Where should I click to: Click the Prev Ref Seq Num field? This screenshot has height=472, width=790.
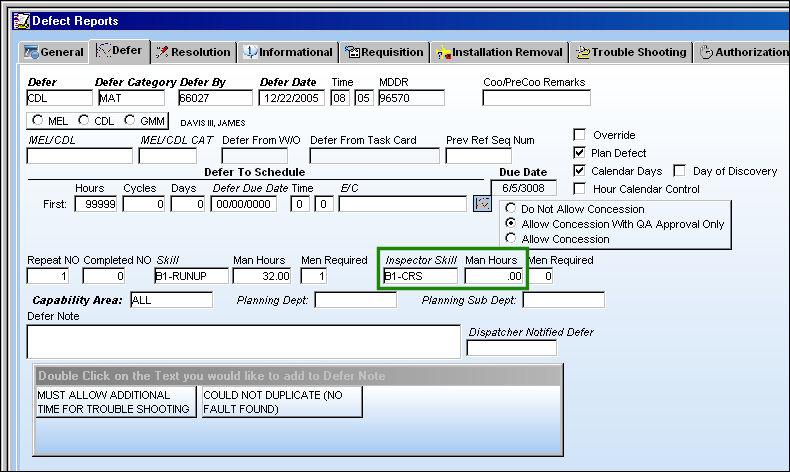coord(479,156)
